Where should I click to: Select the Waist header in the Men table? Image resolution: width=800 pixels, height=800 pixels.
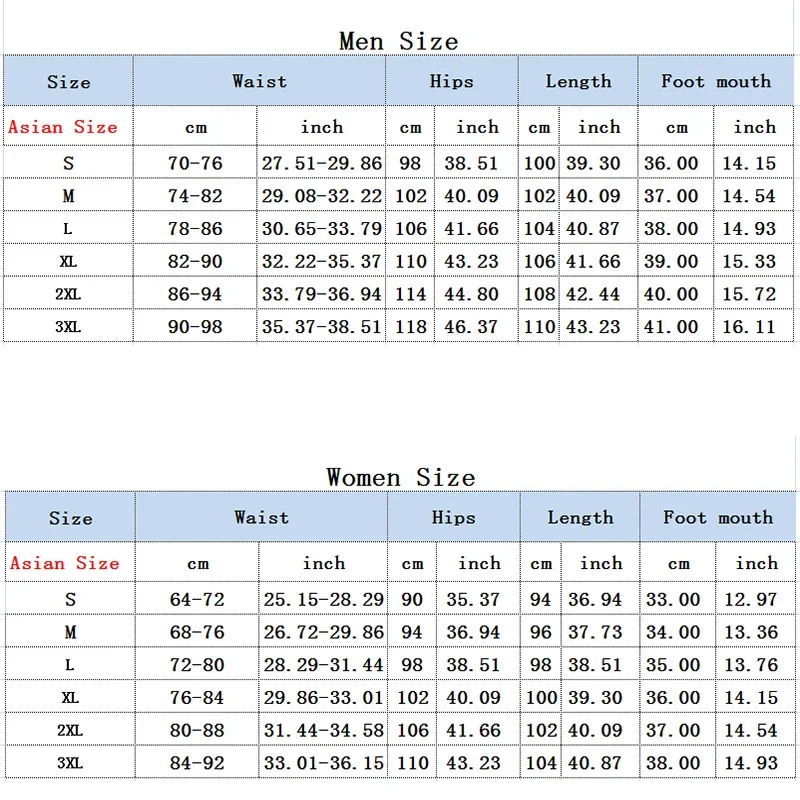point(259,82)
